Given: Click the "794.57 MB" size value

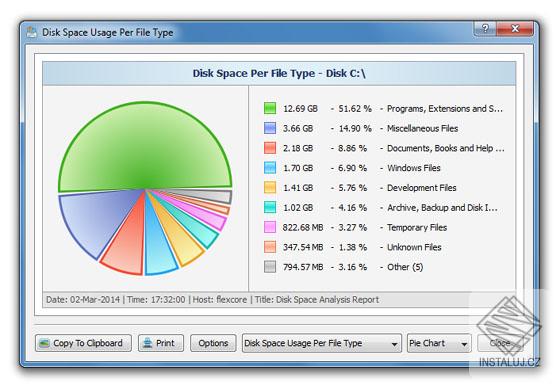Looking at the screenshot, I should 303,267.
